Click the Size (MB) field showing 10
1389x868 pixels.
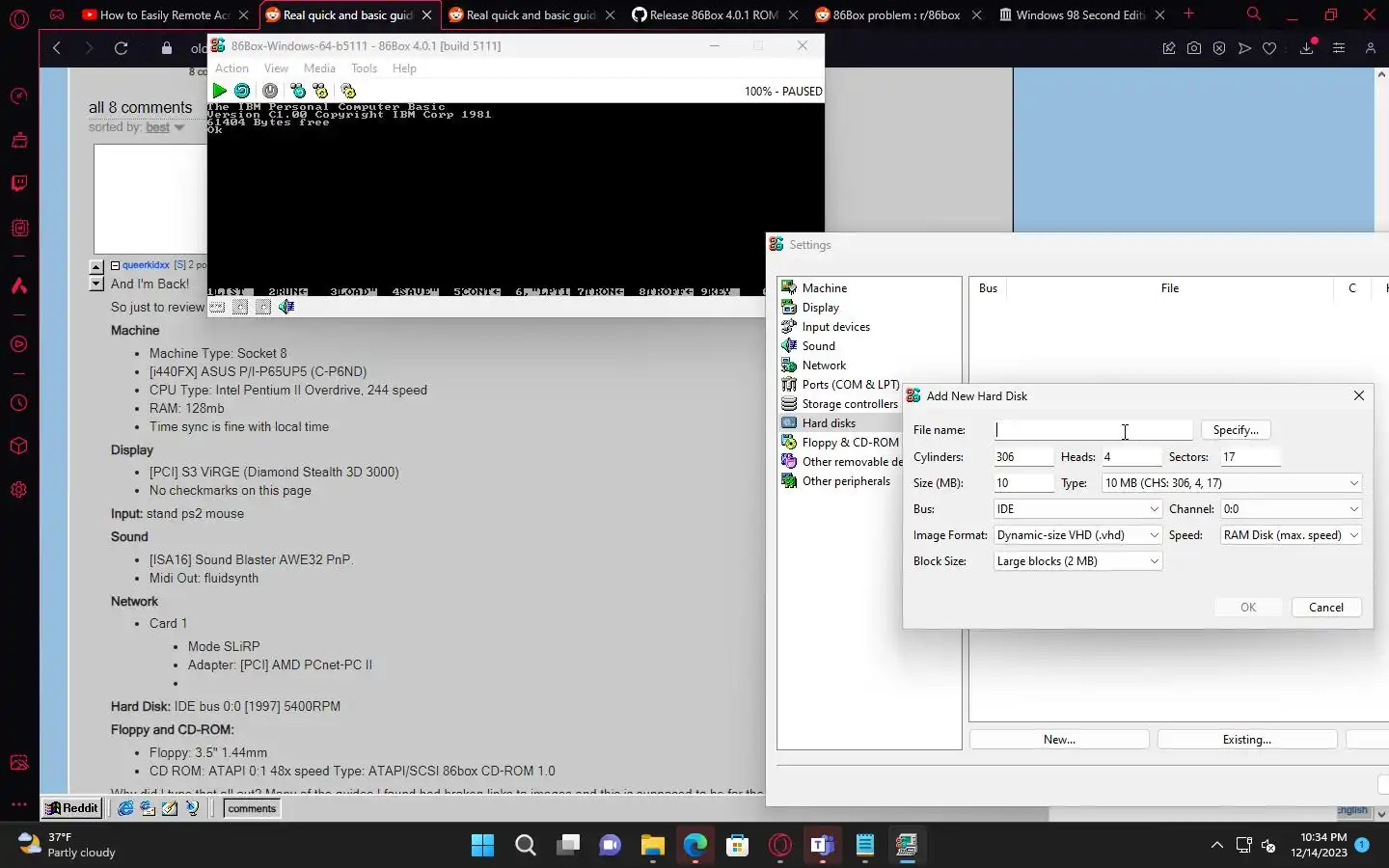tap(1023, 483)
